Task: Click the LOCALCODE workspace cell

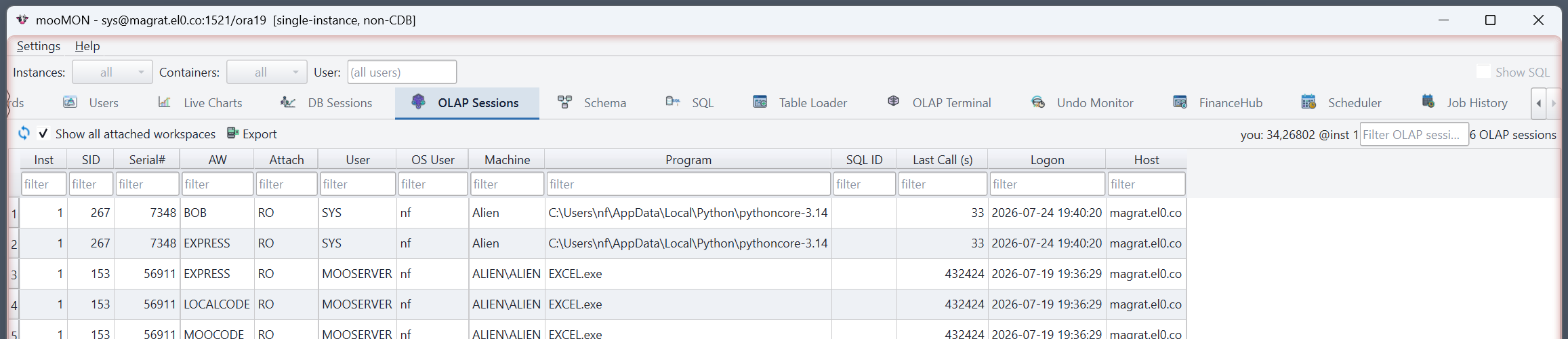Action: point(218,304)
